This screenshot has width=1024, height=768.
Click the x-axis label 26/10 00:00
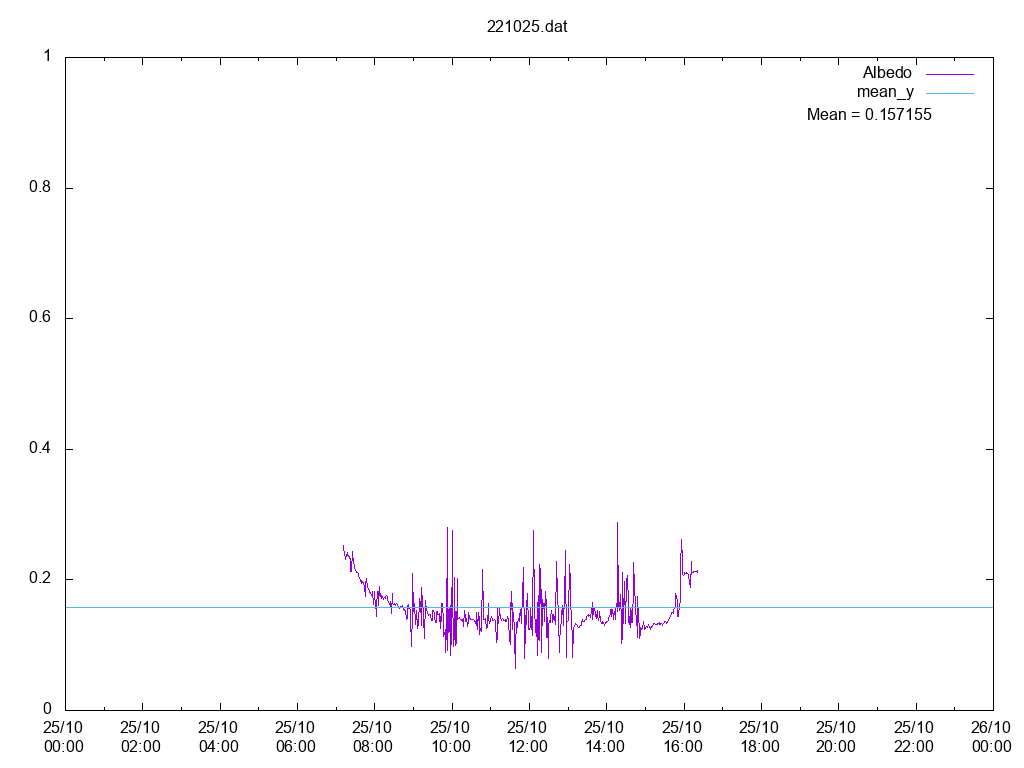(991, 737)
